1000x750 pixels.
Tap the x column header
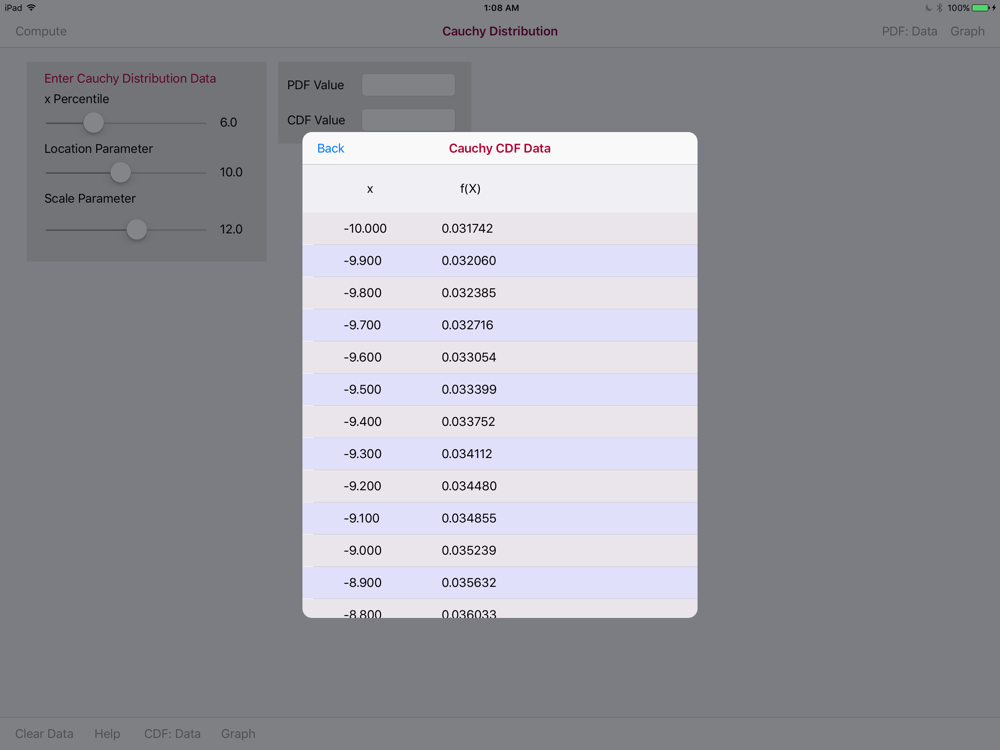click(x=370, y=189)
